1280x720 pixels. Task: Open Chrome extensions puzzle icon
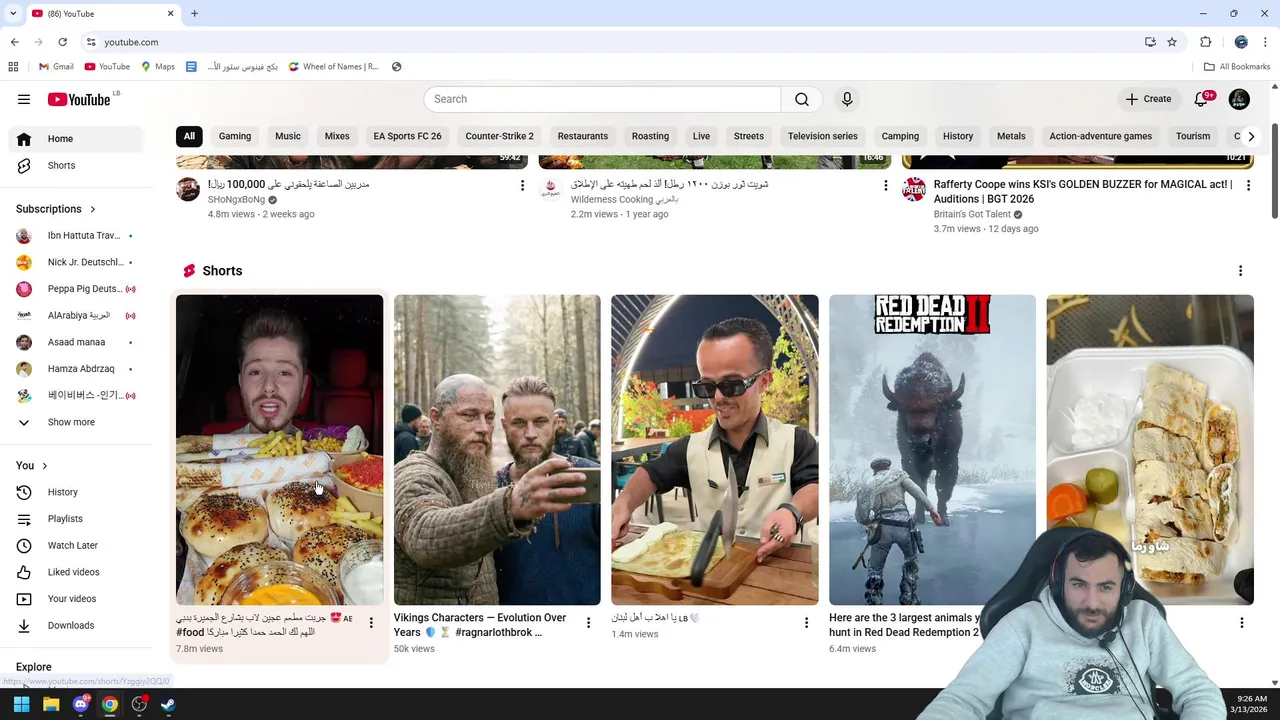pyautogui.click(x=1205, y=42)
